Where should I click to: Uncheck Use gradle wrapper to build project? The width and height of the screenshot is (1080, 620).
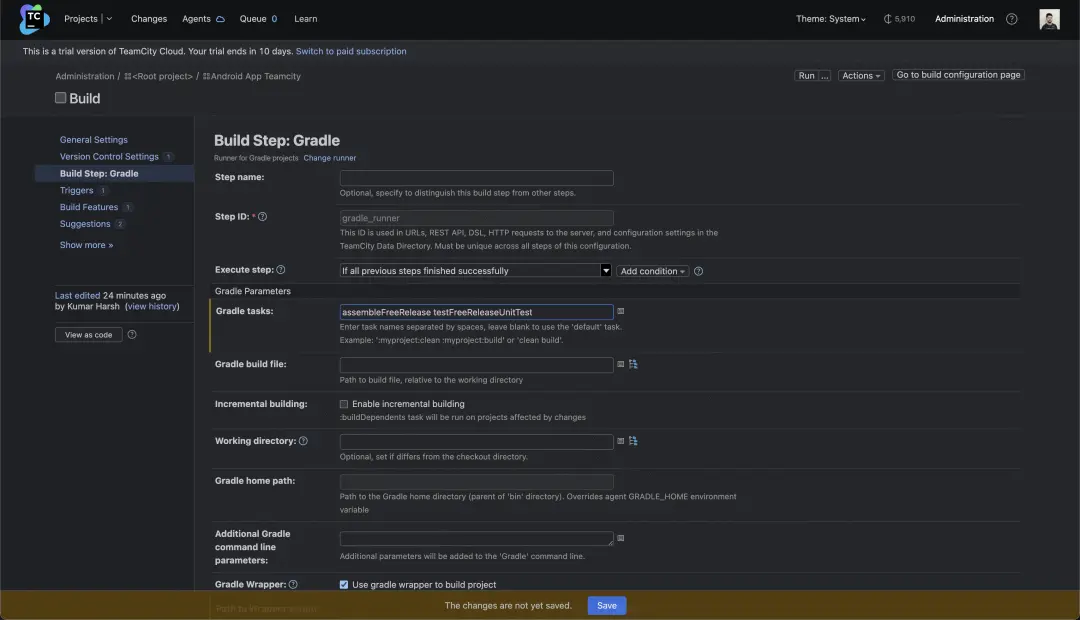(344, 585)
